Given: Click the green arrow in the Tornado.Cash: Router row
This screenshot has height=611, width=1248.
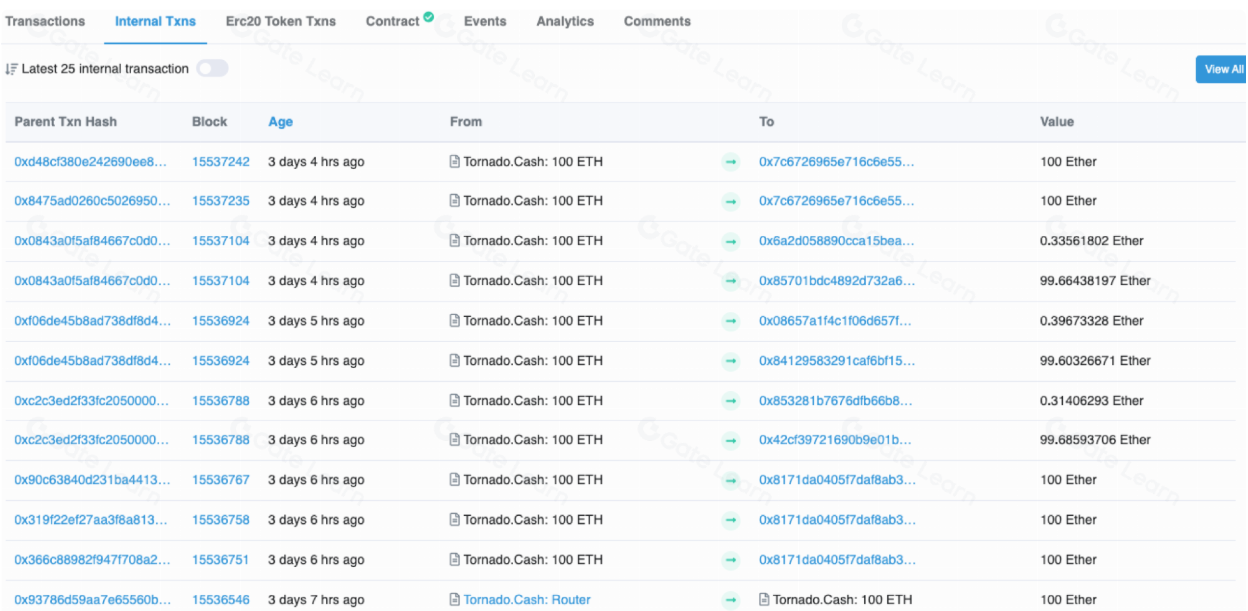Looking at the screenshot, I should (730, 600).
